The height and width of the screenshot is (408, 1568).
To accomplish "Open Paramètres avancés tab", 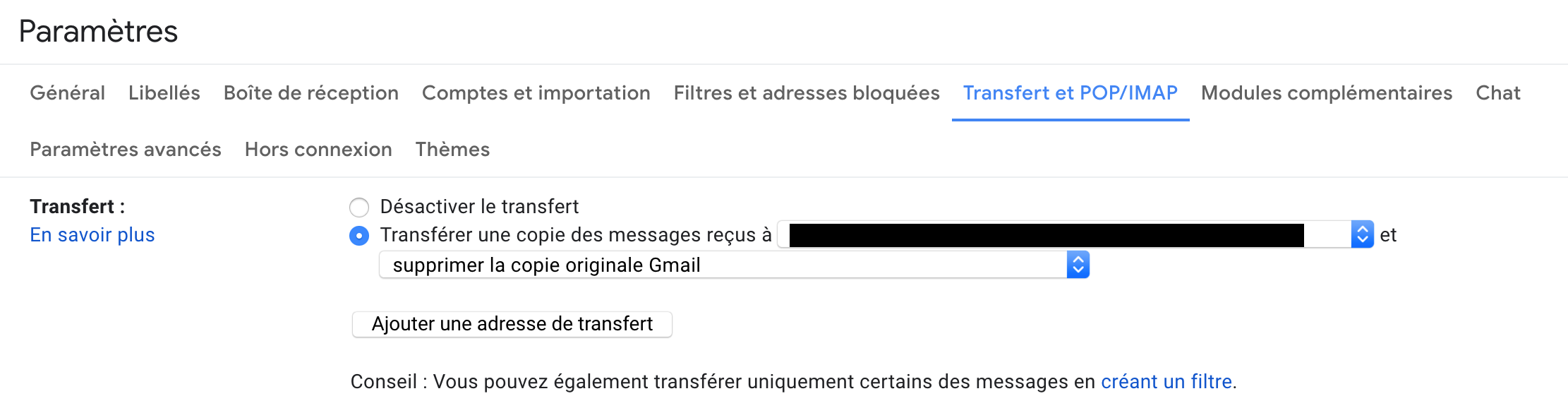I will click(x=126, y=149).
